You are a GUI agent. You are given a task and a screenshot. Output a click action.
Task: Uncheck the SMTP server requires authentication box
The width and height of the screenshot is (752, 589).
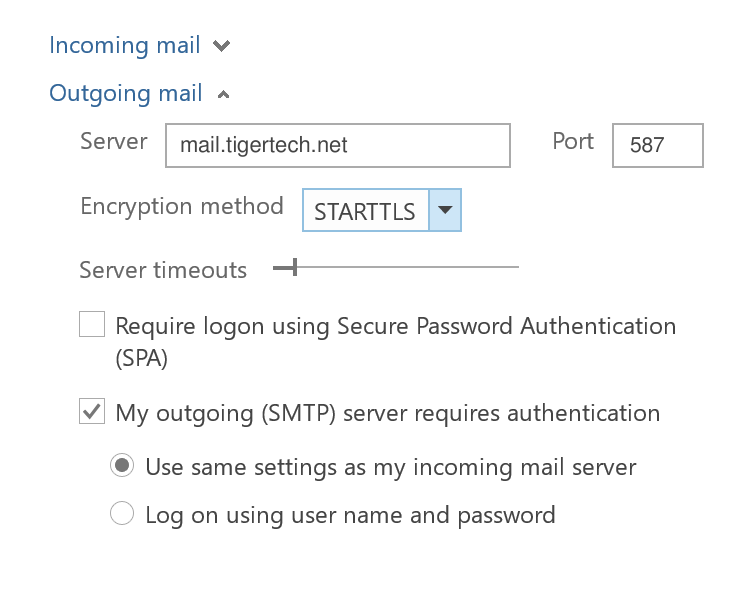[x=92, y=412]
